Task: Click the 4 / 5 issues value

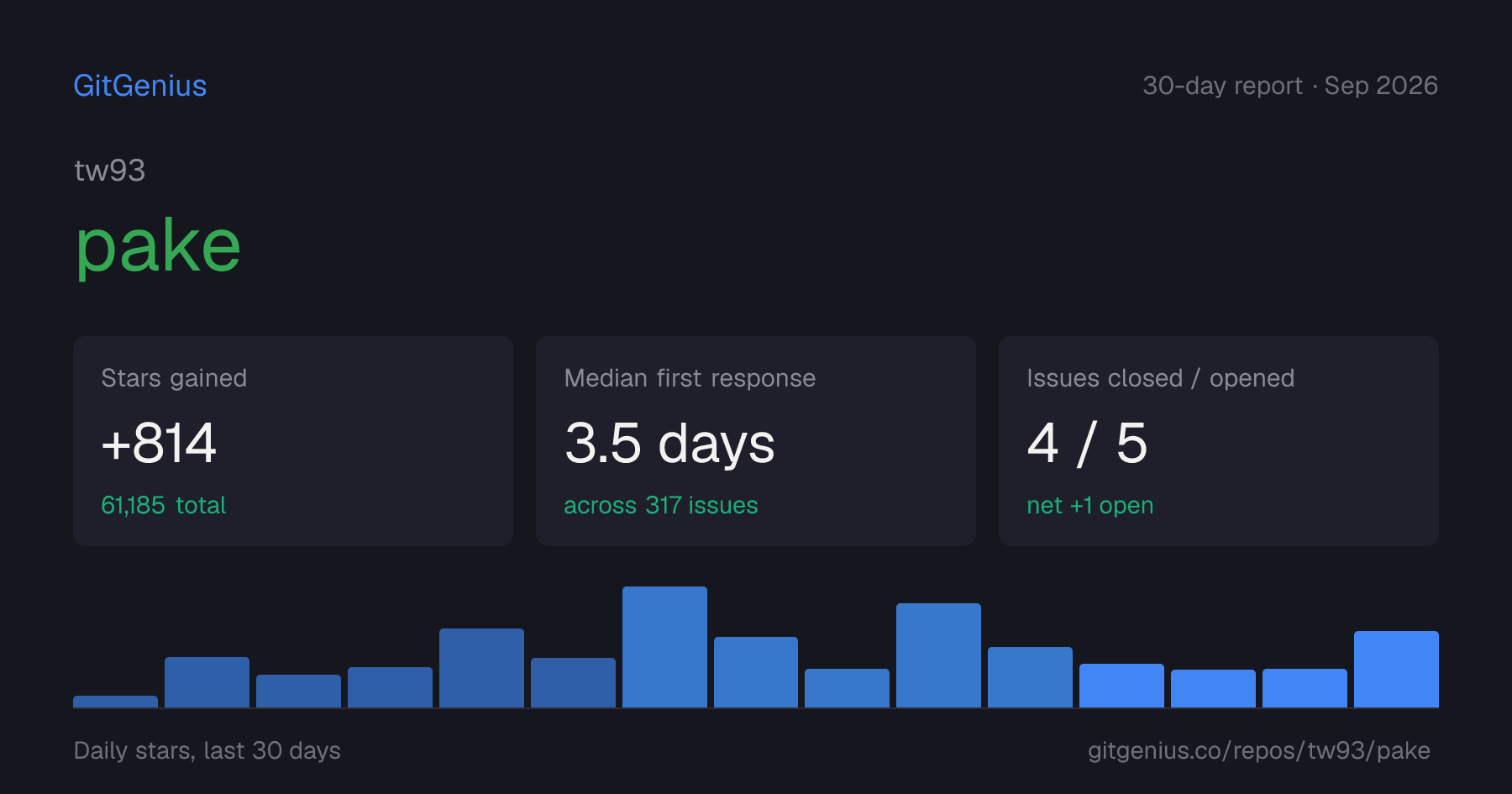Action: 1087,444
